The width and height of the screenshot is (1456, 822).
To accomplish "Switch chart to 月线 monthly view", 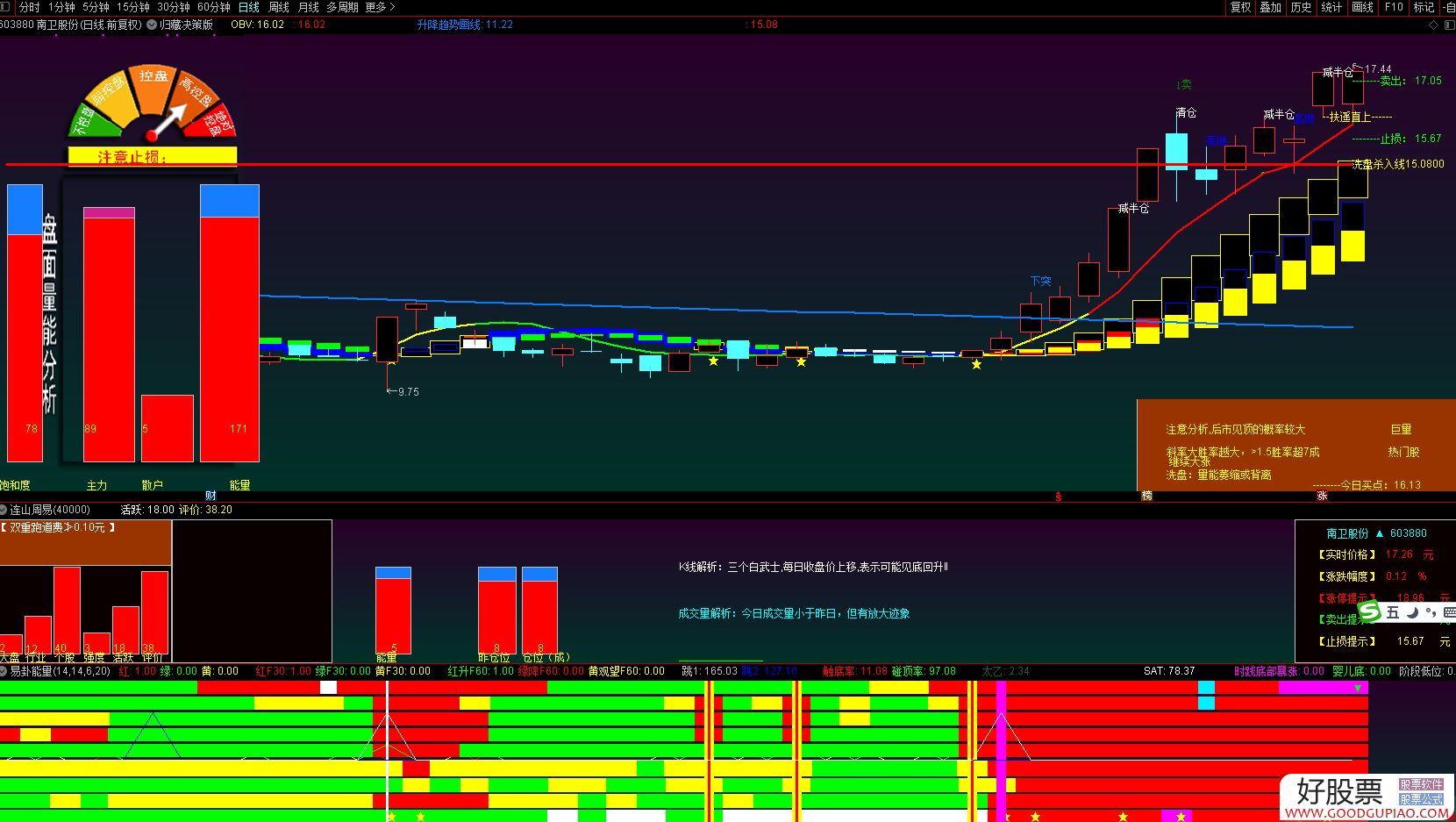I will click(x=309, y=7).
